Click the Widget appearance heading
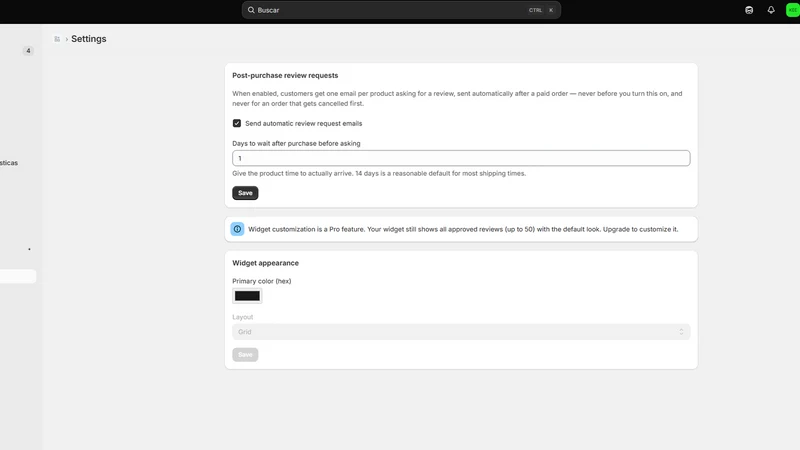The height and width of the screenshot is (450, 800). point(265,263)
